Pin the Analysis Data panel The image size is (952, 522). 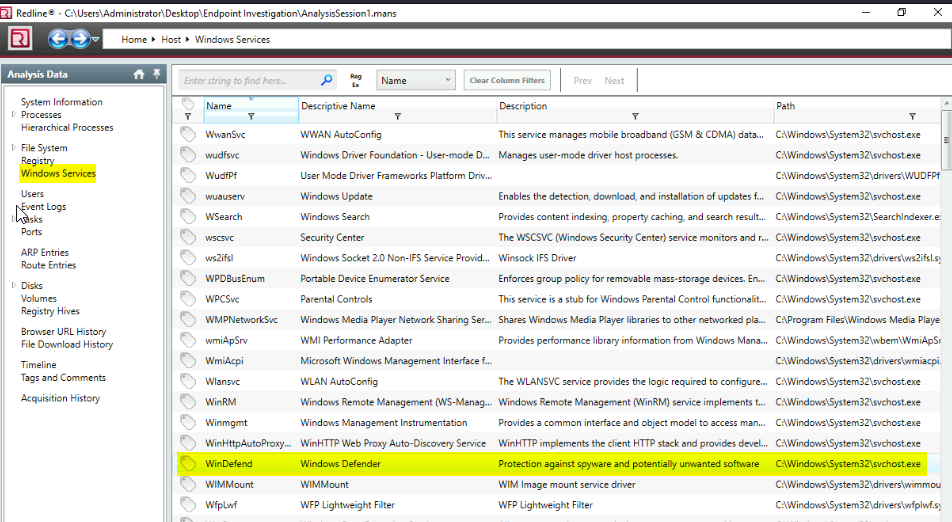point(157,73)
